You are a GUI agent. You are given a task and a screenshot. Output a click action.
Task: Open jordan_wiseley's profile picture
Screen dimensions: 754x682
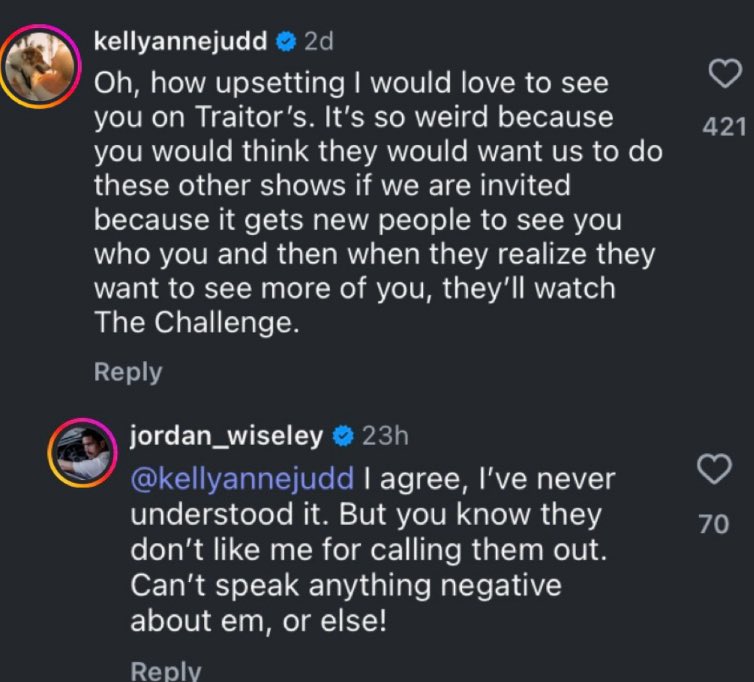pyautogui.click(x=83, y=454)
